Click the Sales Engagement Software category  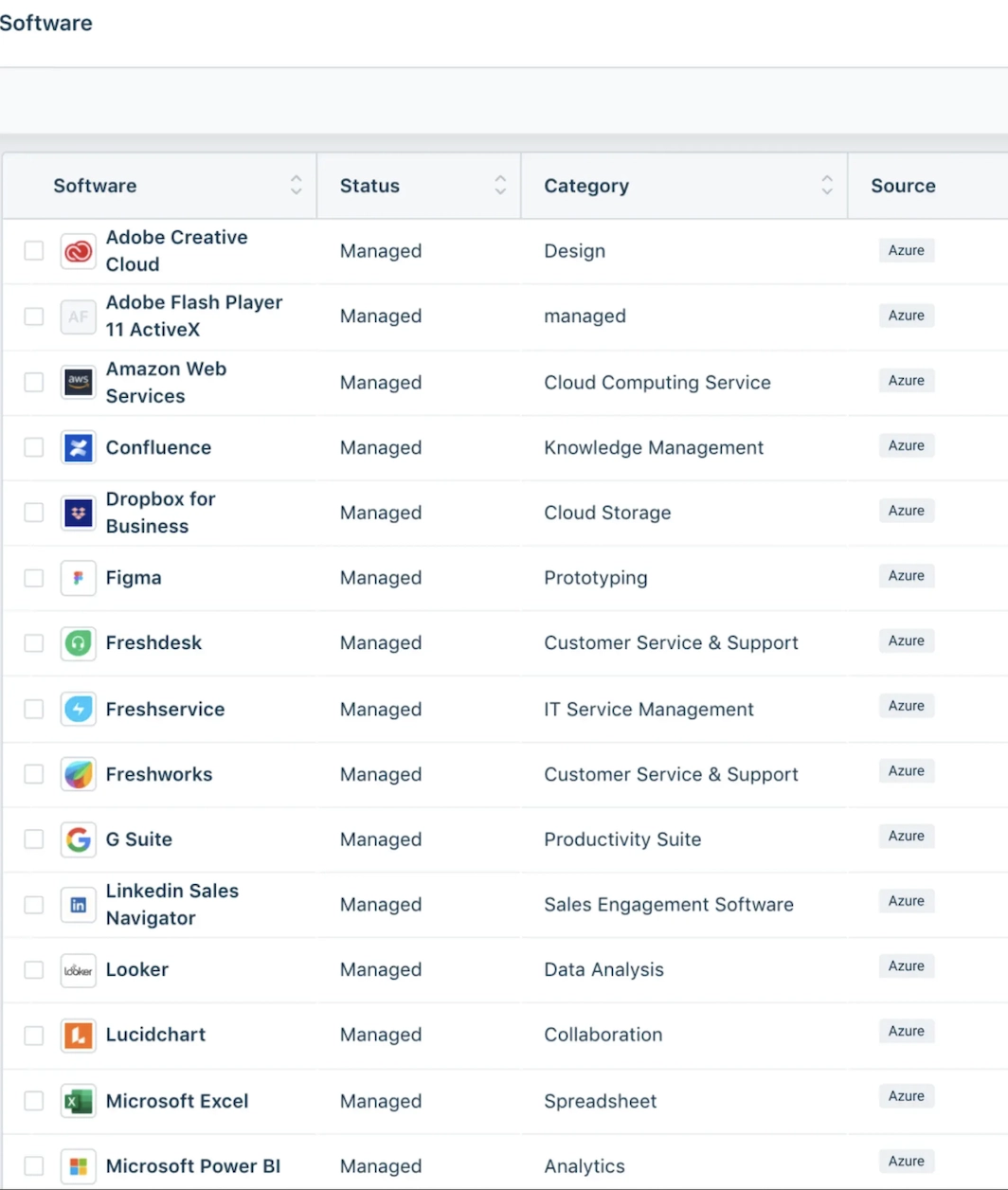[x=669, y=905]
